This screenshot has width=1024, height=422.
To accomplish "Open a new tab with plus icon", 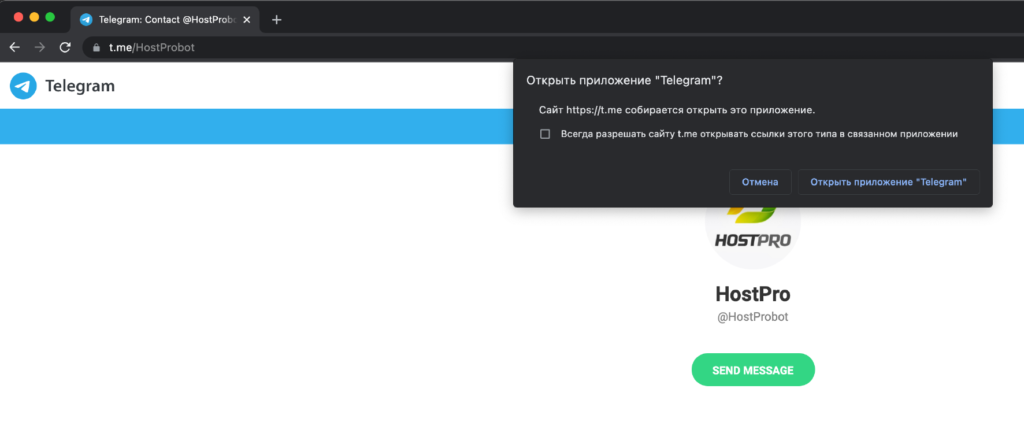I will (x=276, y=20).
